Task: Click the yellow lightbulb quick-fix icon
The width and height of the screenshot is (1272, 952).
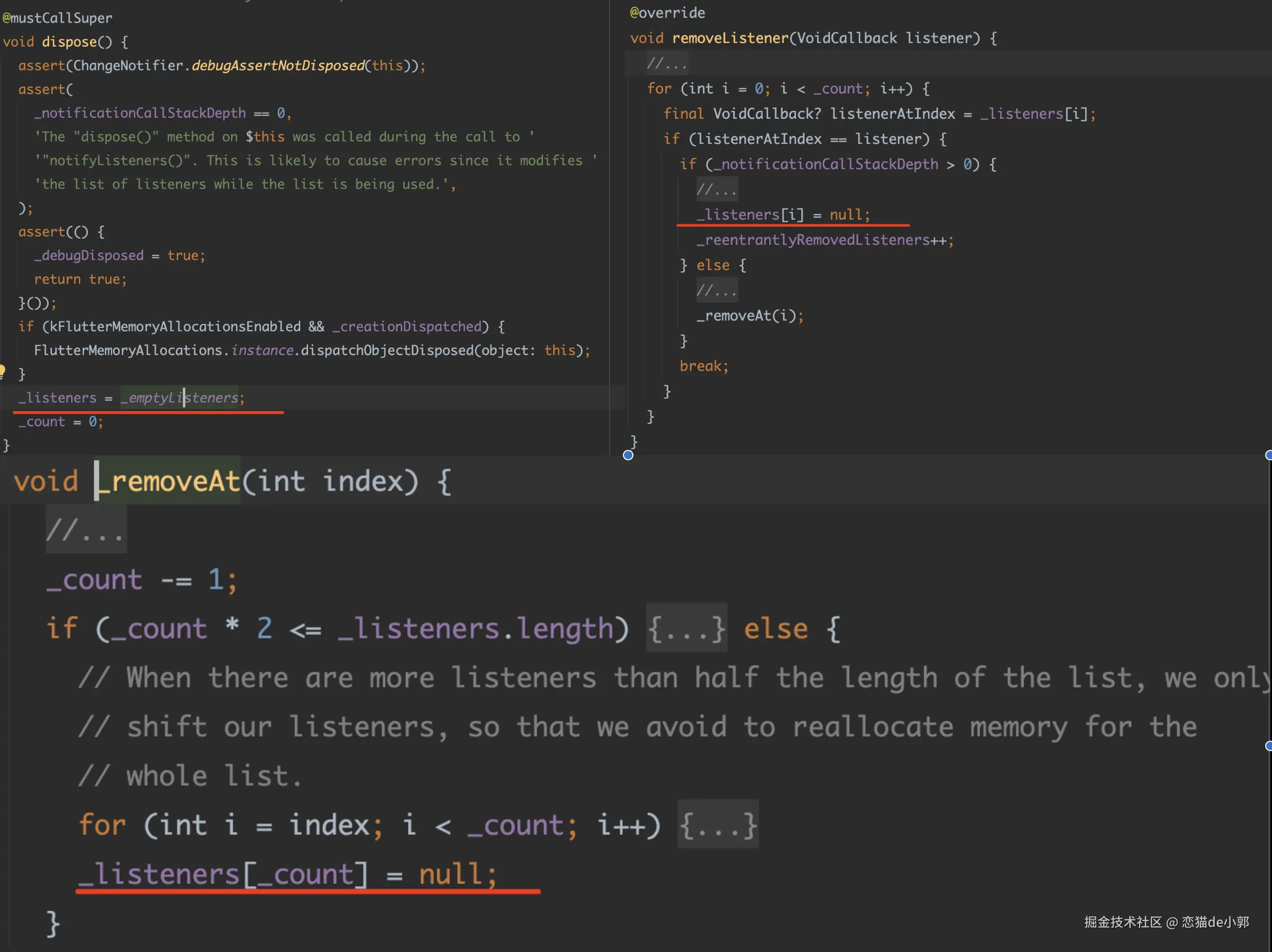Action: coord(2,371)
